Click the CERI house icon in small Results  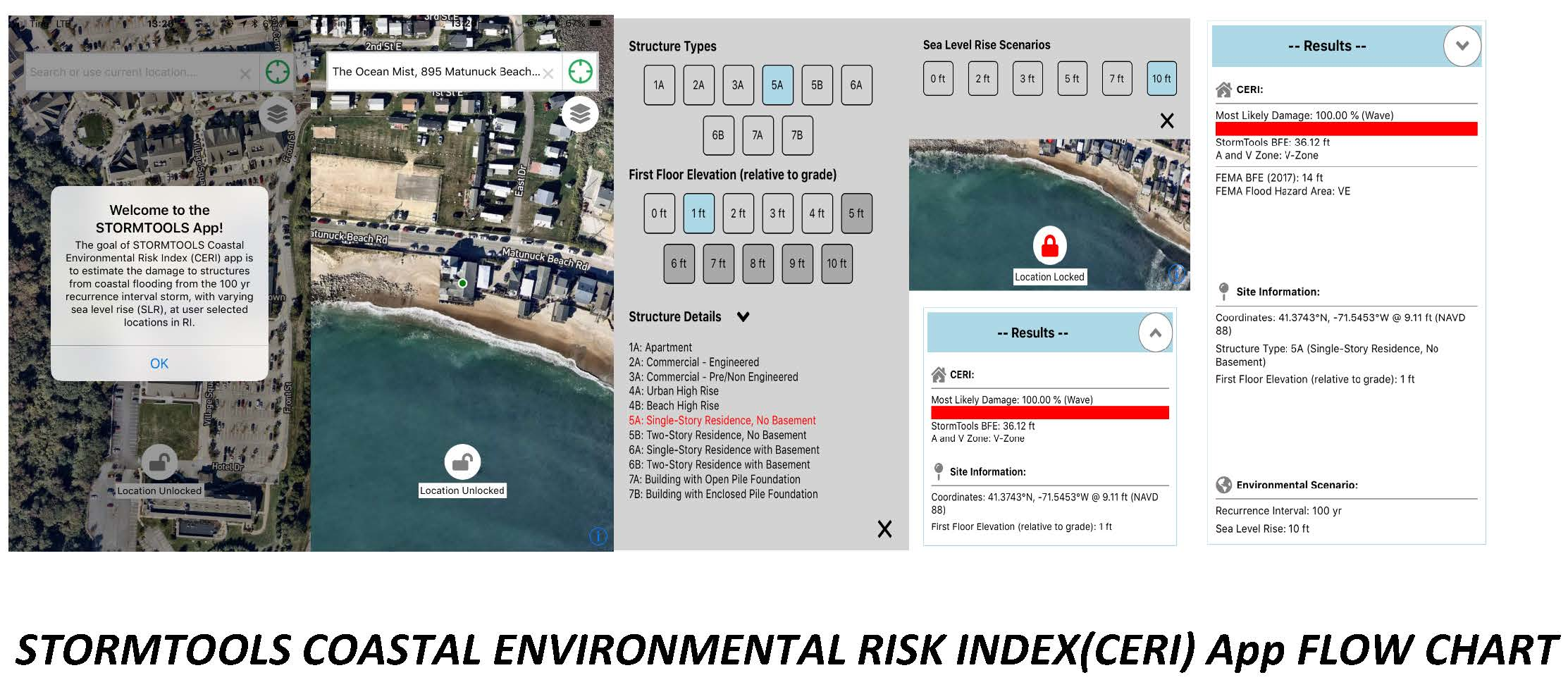(939, 375)
